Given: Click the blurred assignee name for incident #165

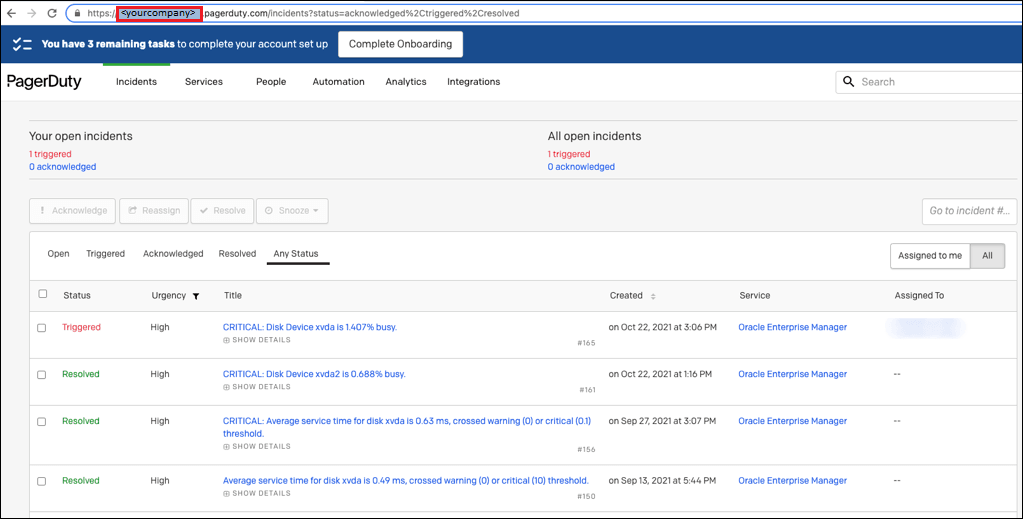Looking at the screenshot, I should [x=925, y=328].
